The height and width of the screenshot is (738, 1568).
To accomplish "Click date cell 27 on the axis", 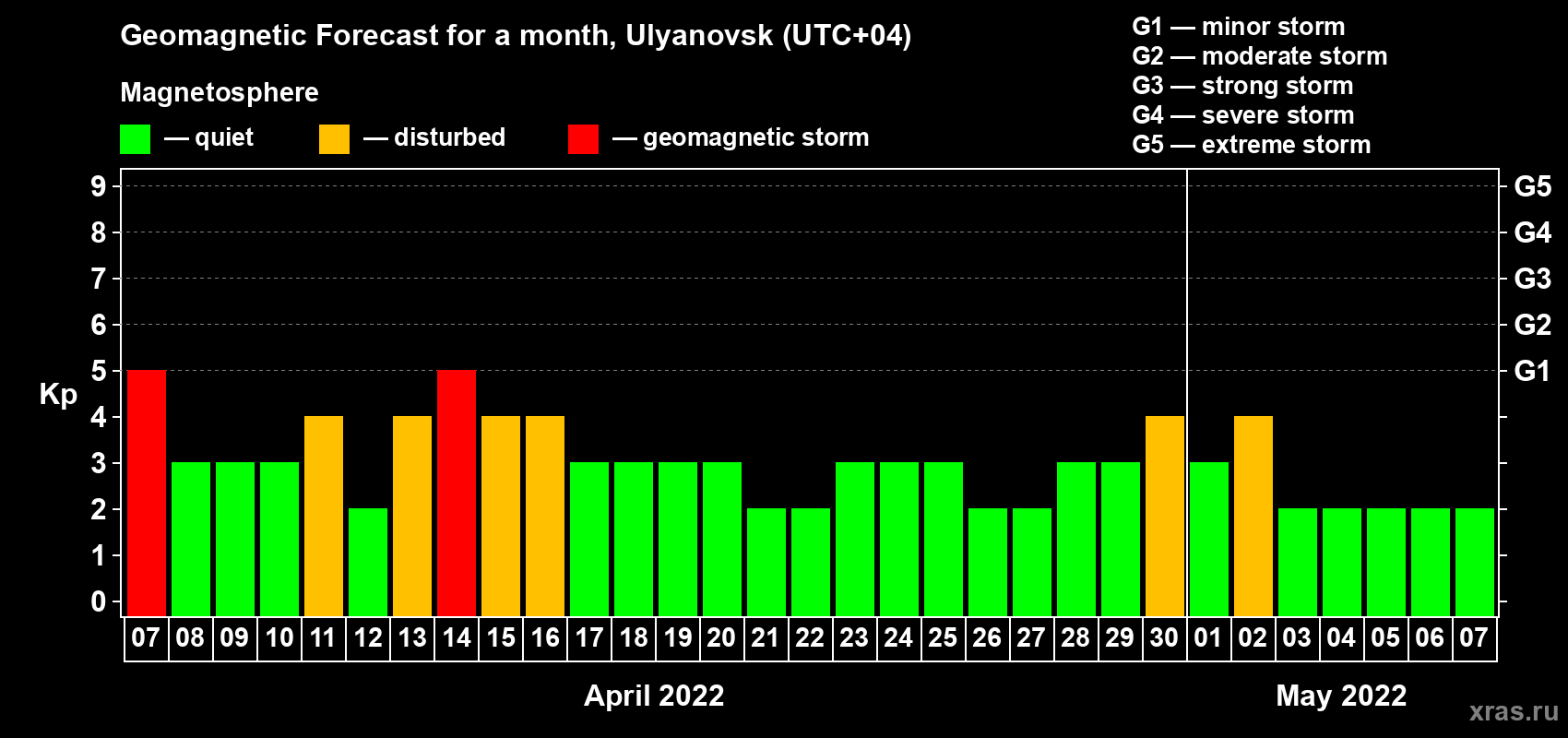I will pos(1032,638).
